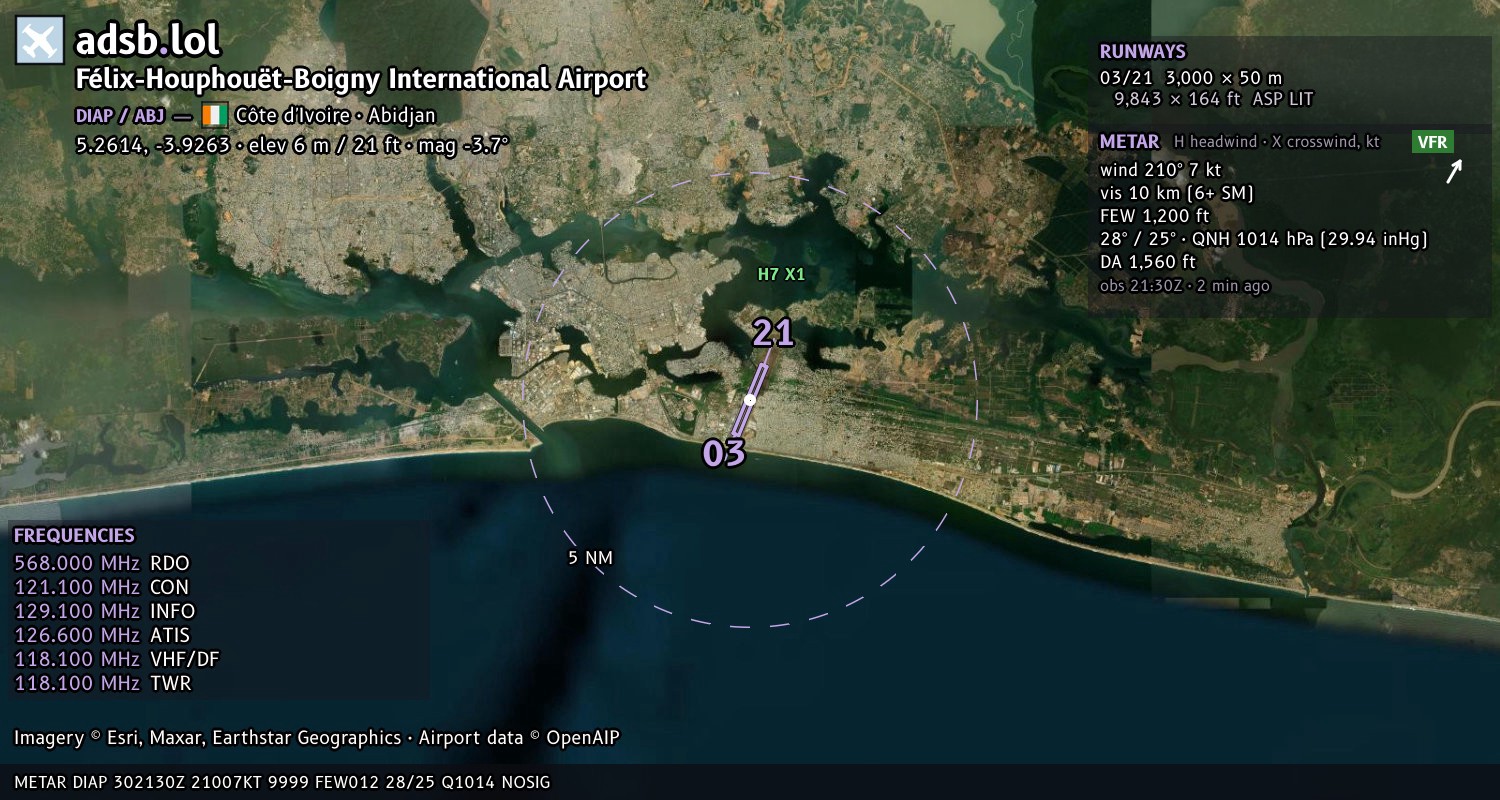Click the wind direction arrow icon
The height and width of the screenshot is (800, 1500).
(x=1454, y=172)
